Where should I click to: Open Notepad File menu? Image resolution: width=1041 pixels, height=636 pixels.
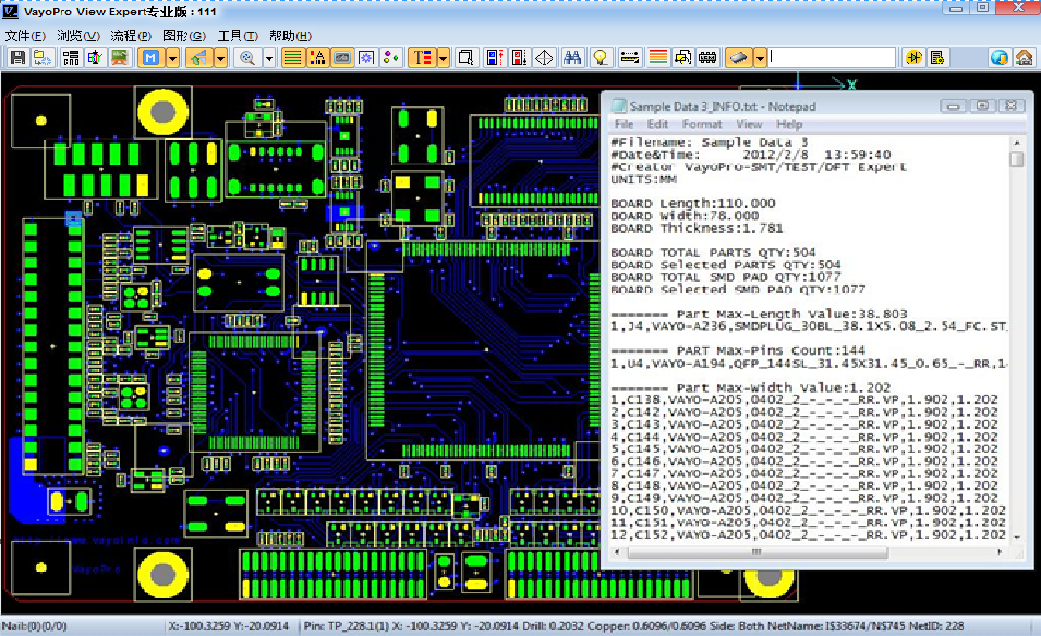(x=623, y=124)
